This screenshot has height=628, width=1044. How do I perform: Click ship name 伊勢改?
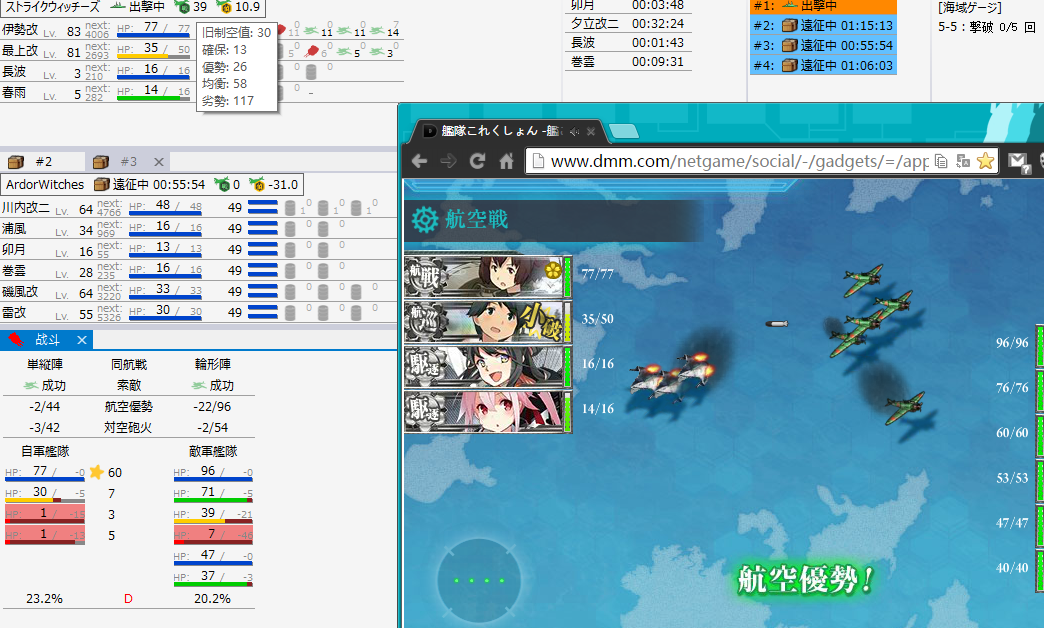tap(20, 30)
